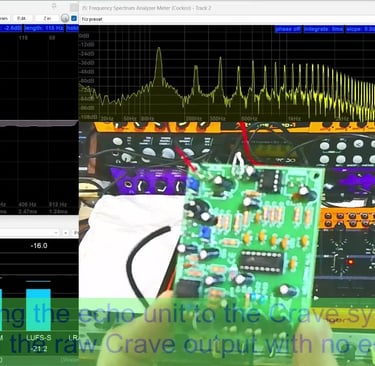The height and width of the screenshot is (366, 375).
Task: Click the "-21.2" LUFS-S reading
Action: [39, 349]
